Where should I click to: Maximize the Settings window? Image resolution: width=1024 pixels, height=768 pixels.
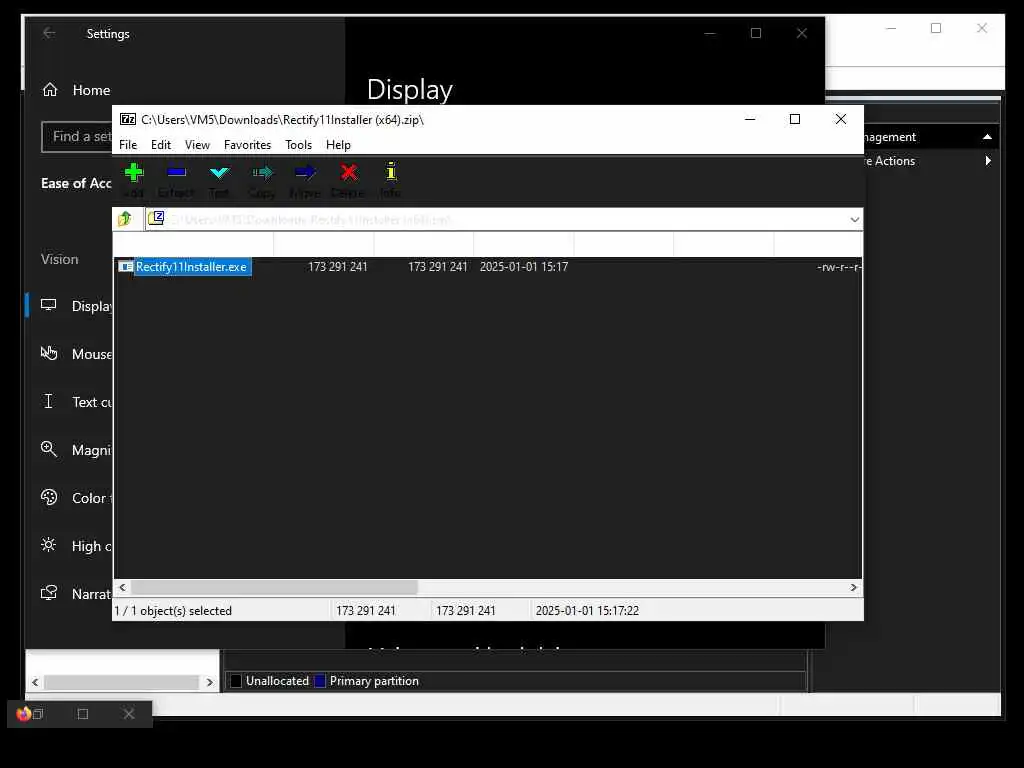756,33
